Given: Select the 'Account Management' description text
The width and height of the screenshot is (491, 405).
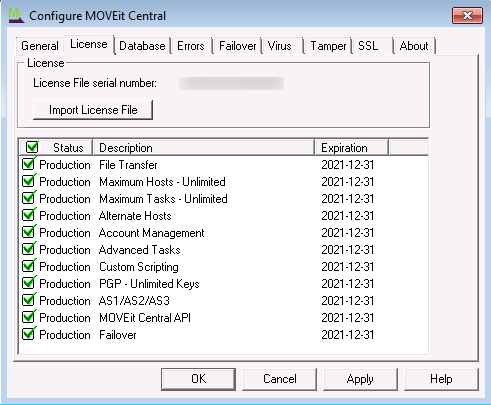Looking at the screenshot, I should pyautogui.click(x=152, y=233).
